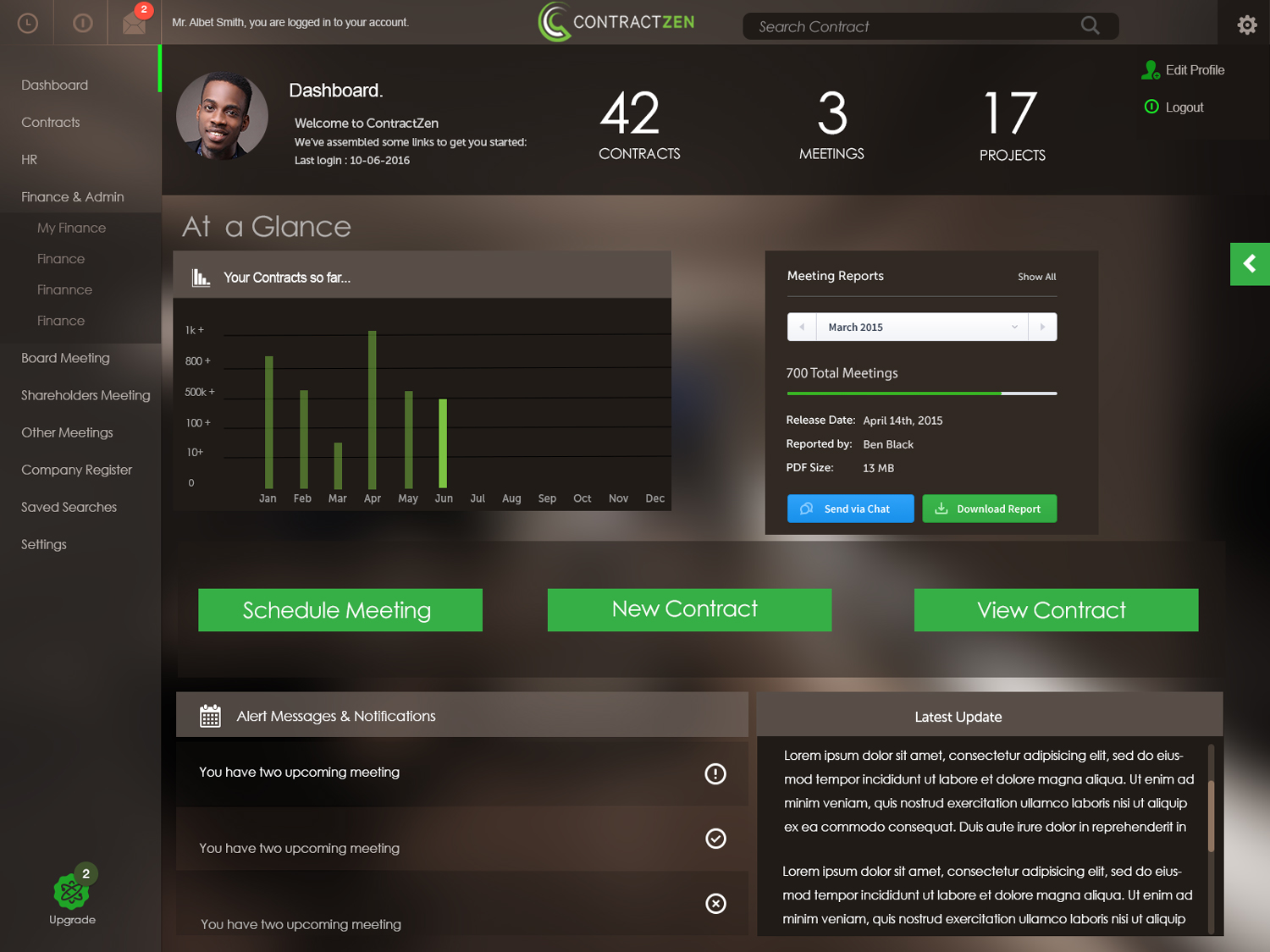Click the Logout link
The width and height of the screenshot is (1270, 952).
point(1184,107)
